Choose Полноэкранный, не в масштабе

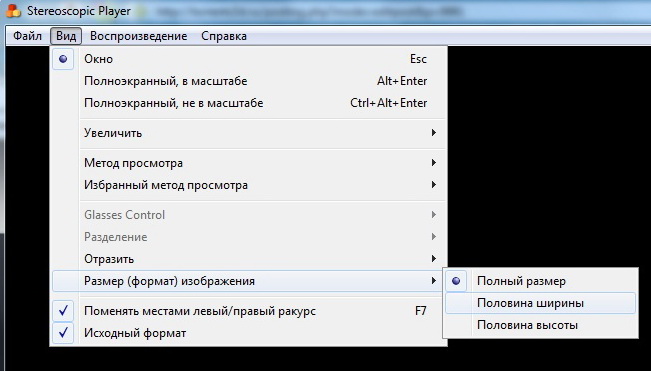point(248,103)
